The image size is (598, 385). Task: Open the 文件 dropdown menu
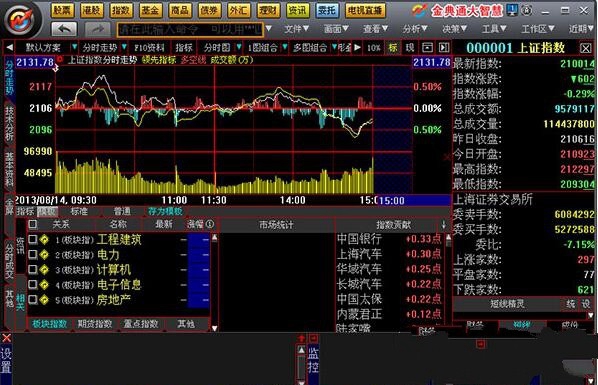(296, 29)
